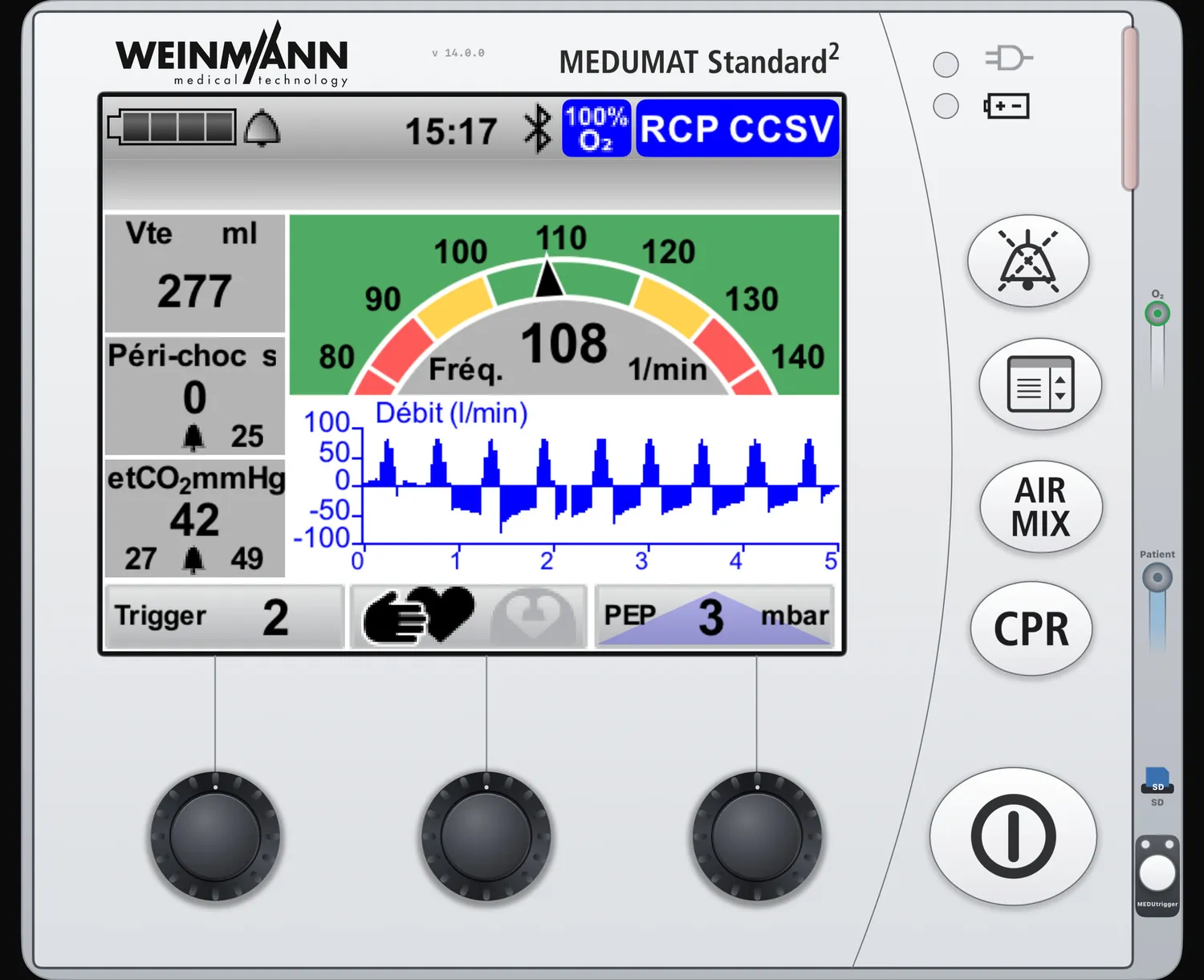
Task: Click the battery indicator LED
Action: 946,105
